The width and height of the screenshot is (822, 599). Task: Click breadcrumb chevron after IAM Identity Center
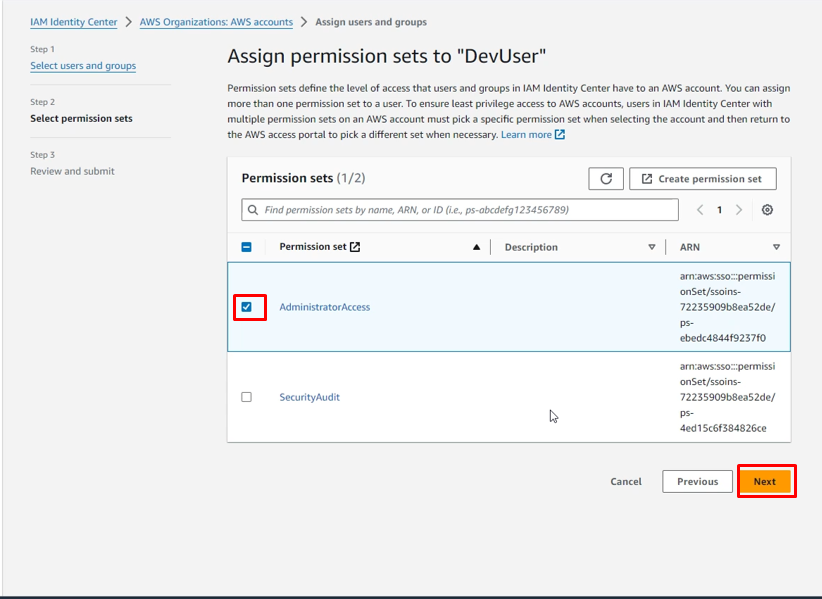(x=128, y=22)
